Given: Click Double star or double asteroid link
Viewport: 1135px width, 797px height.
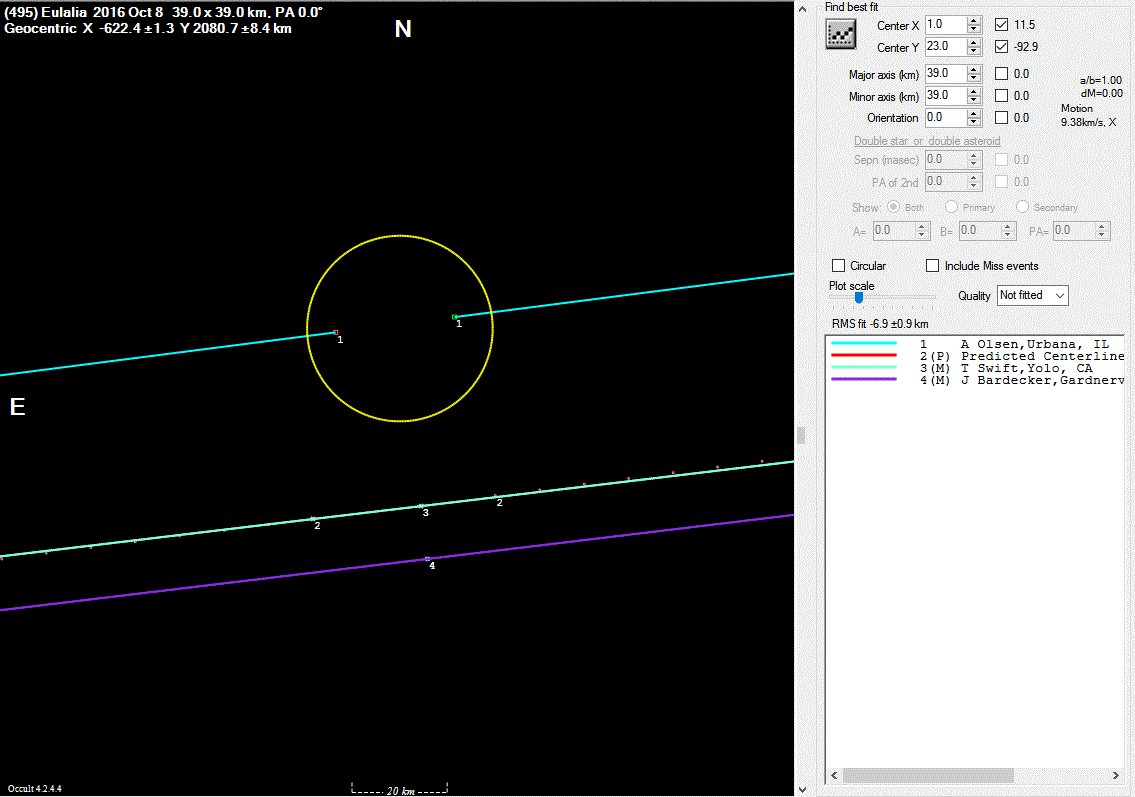Looking at the screenshot, I should [927, 141].
